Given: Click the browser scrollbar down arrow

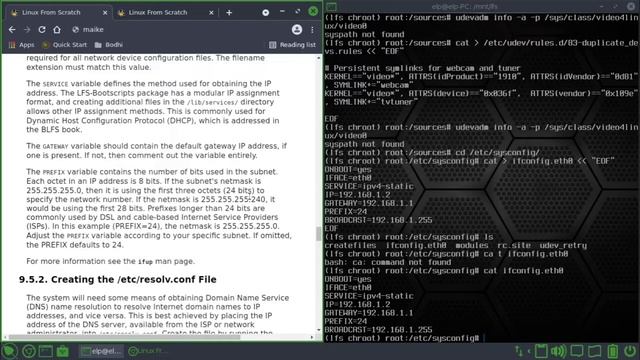Looking at the screenshot, I should (318, 330).
